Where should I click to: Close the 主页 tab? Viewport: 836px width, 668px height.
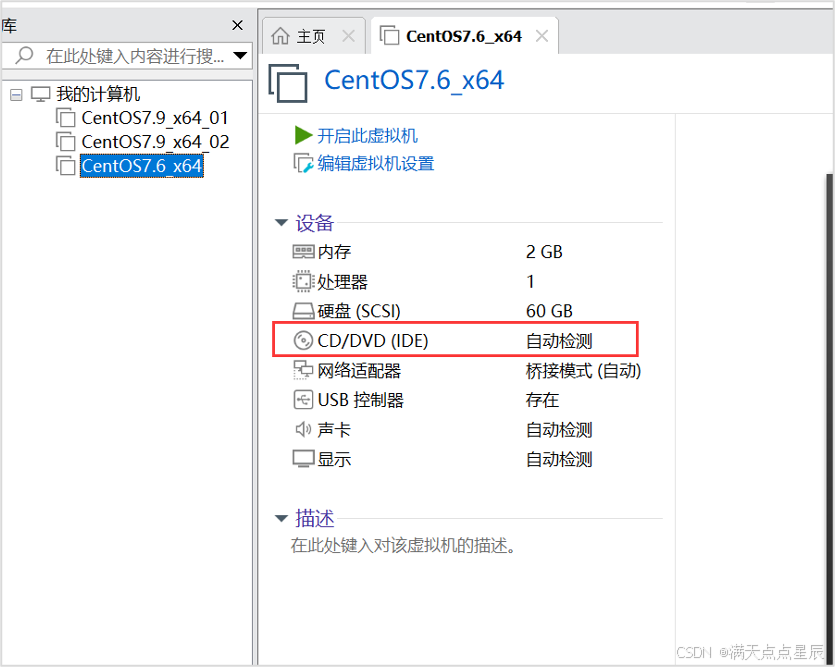click(349, 36)
